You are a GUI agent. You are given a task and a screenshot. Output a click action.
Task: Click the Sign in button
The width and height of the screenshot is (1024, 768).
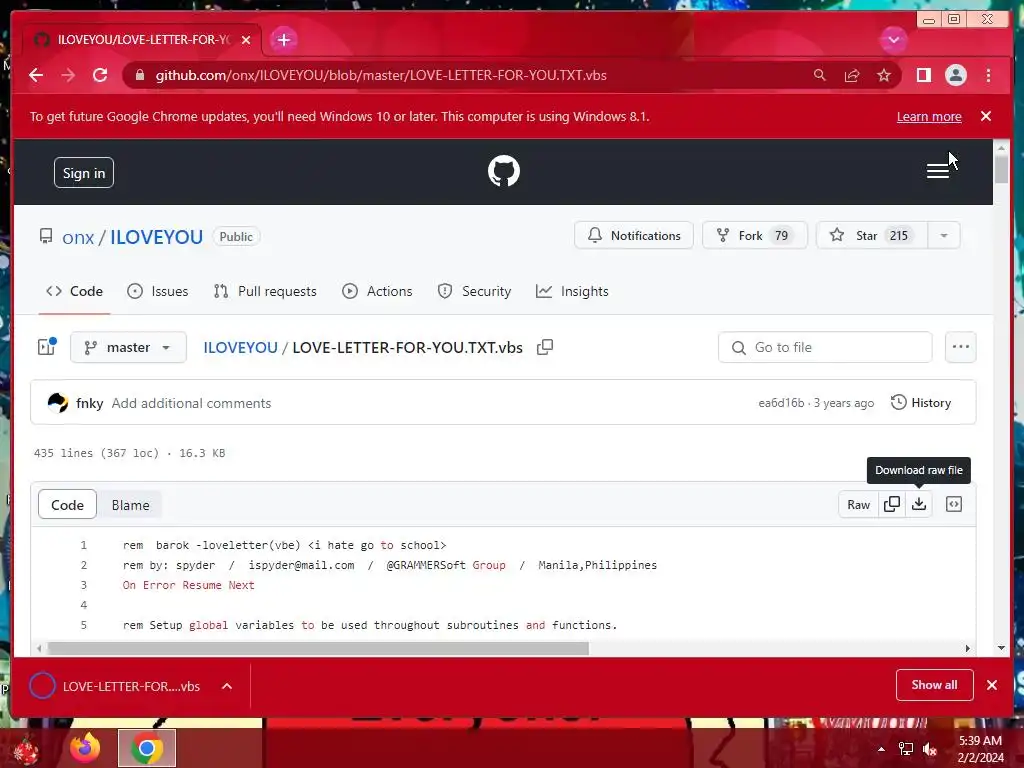click(84, 173)
